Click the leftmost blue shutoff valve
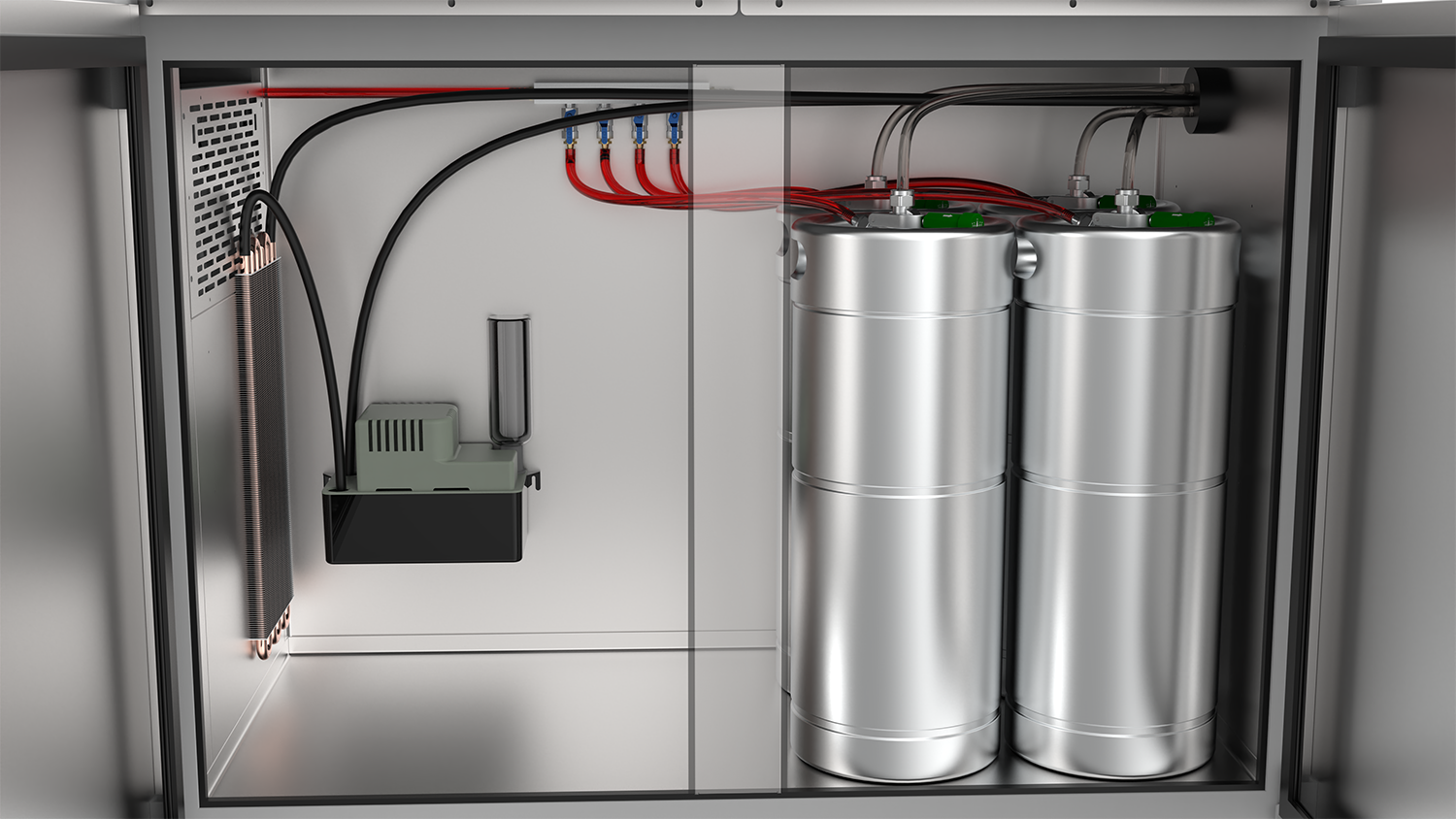 click(569, 124)
